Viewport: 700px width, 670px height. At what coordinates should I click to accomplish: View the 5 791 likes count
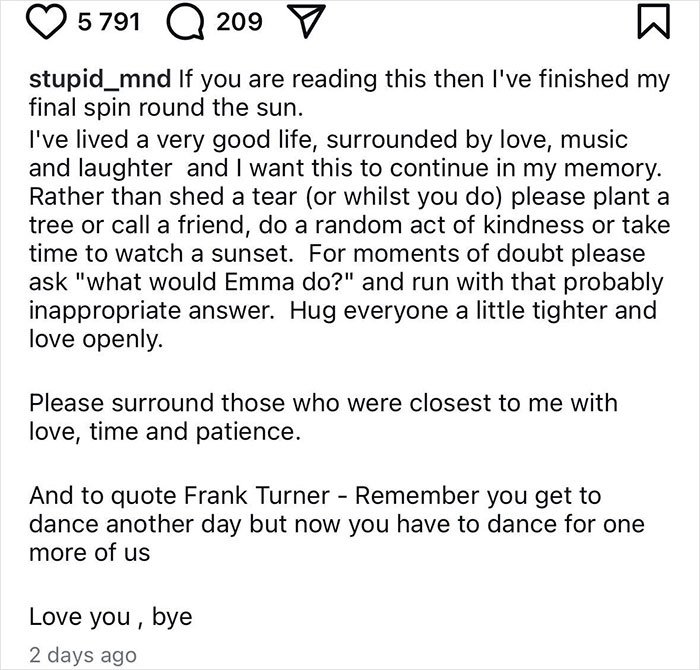click(x=109, y=22)
